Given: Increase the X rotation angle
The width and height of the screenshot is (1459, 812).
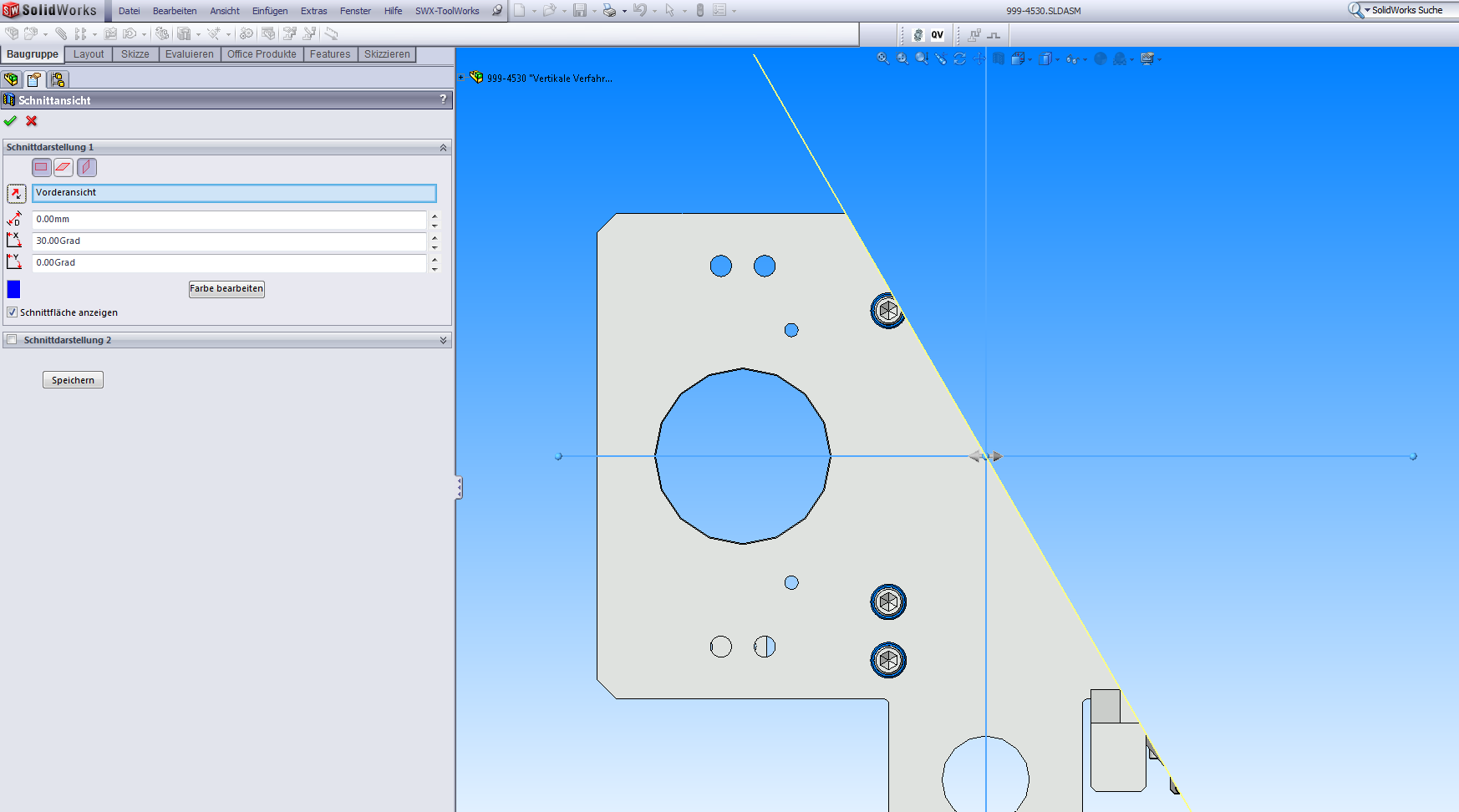Looking at the screenshot, I should 435,237.
